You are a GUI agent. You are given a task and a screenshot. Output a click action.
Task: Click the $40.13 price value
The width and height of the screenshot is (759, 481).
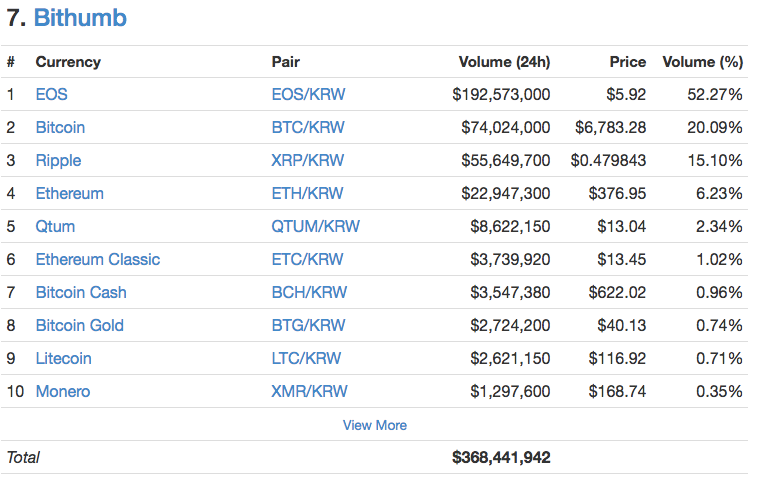tap(622, 325)
